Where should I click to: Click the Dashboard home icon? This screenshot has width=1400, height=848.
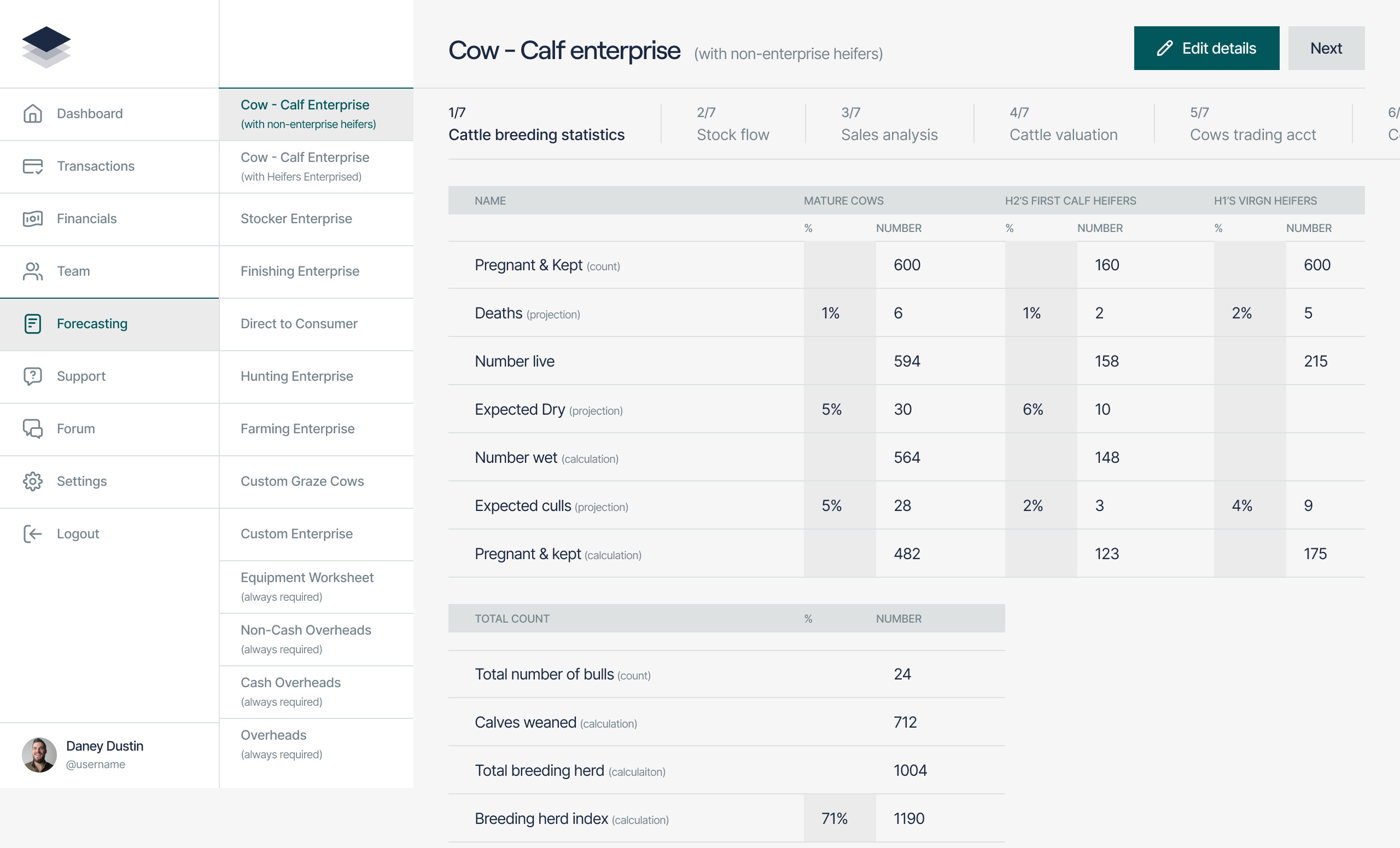pos(32,114)
